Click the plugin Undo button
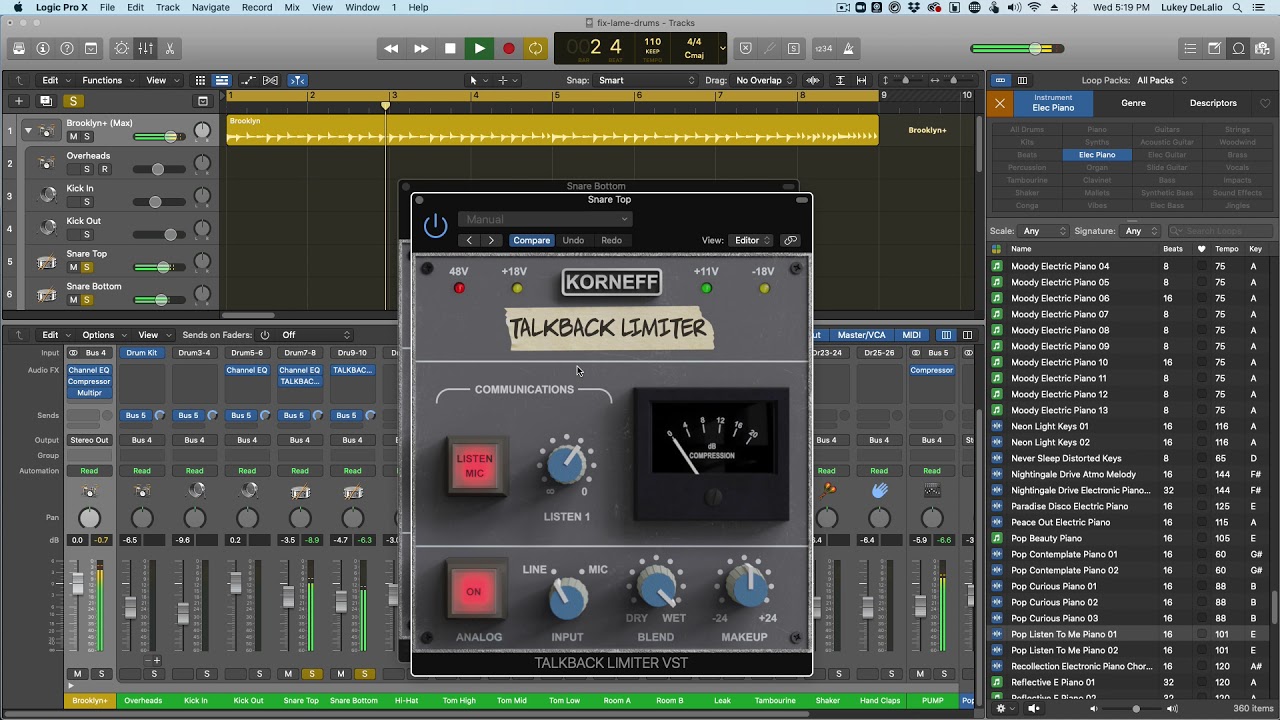The width and height of the screenshot is (1280, 720). click(573, 240)
